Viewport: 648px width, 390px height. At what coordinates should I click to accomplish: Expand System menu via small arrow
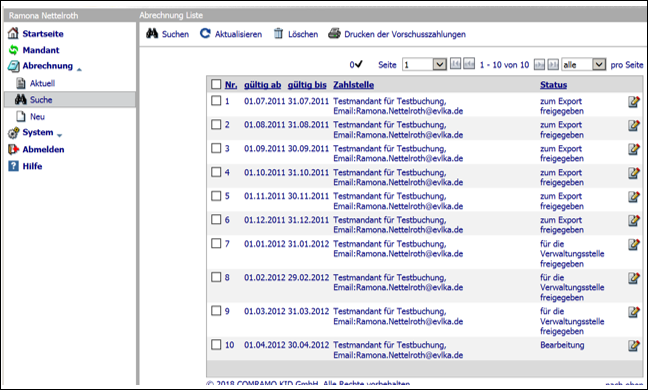click(60, 135)
